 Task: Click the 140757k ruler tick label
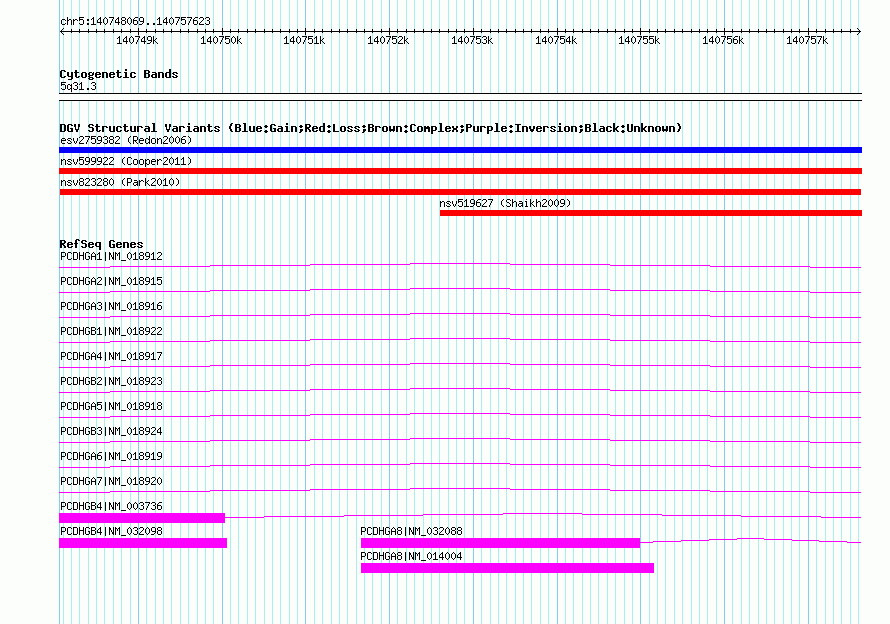(x=807, y=40)
